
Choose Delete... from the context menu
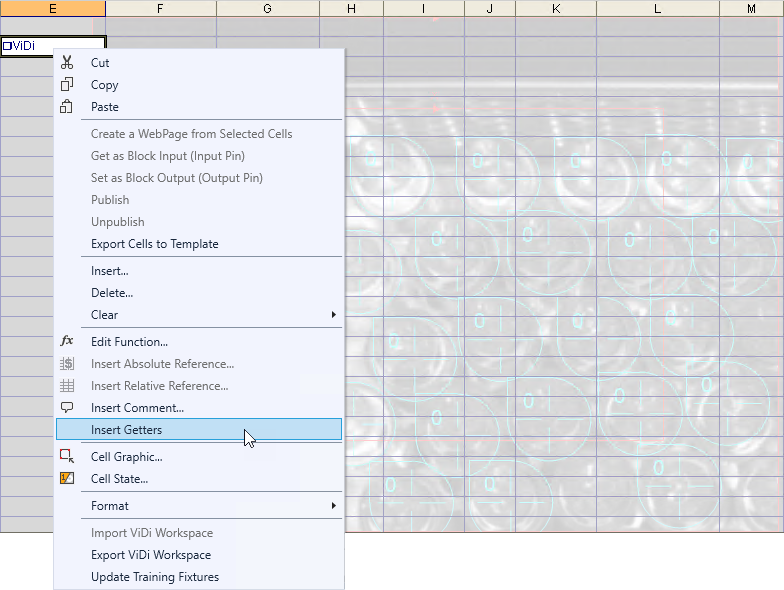point(111,293)
